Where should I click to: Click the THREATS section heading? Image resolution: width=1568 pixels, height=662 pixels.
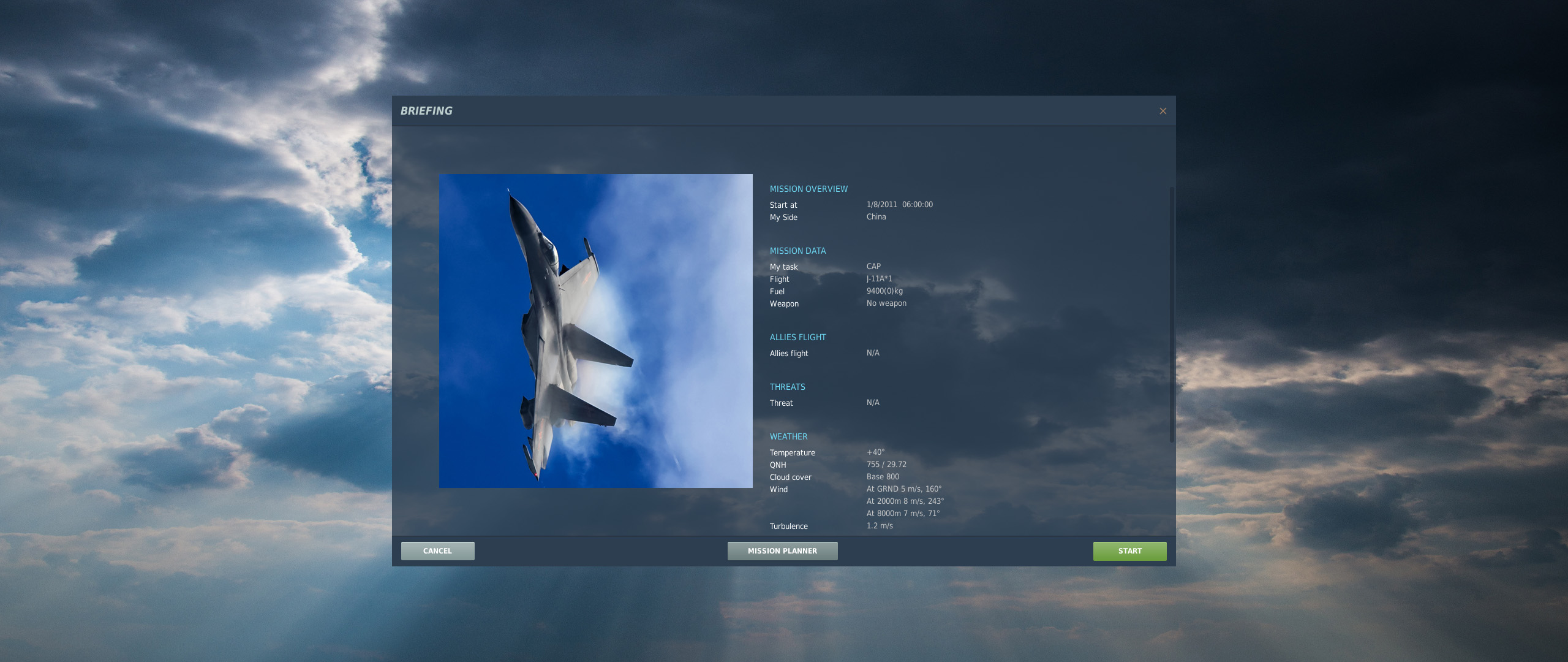[787, 387]
